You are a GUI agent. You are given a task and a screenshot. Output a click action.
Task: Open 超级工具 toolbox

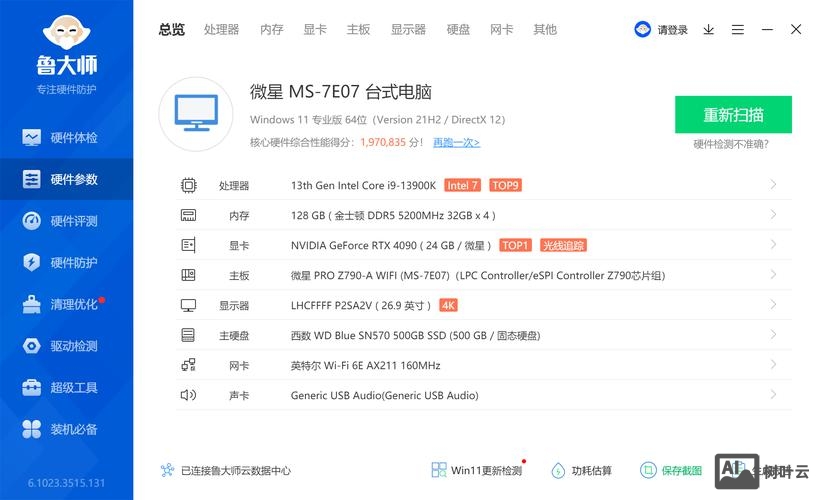click(66, 388)
